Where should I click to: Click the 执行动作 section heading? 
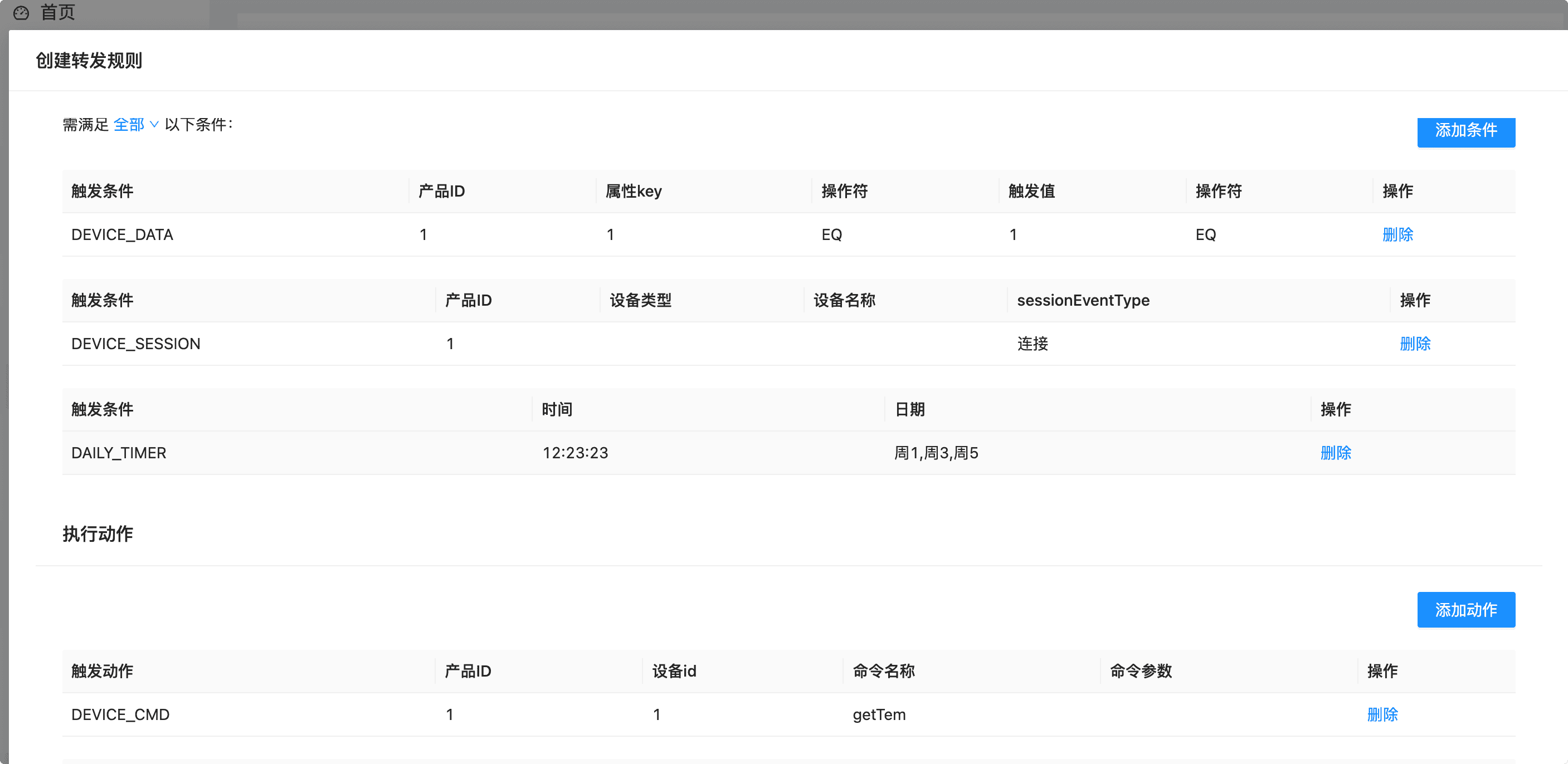98,534
